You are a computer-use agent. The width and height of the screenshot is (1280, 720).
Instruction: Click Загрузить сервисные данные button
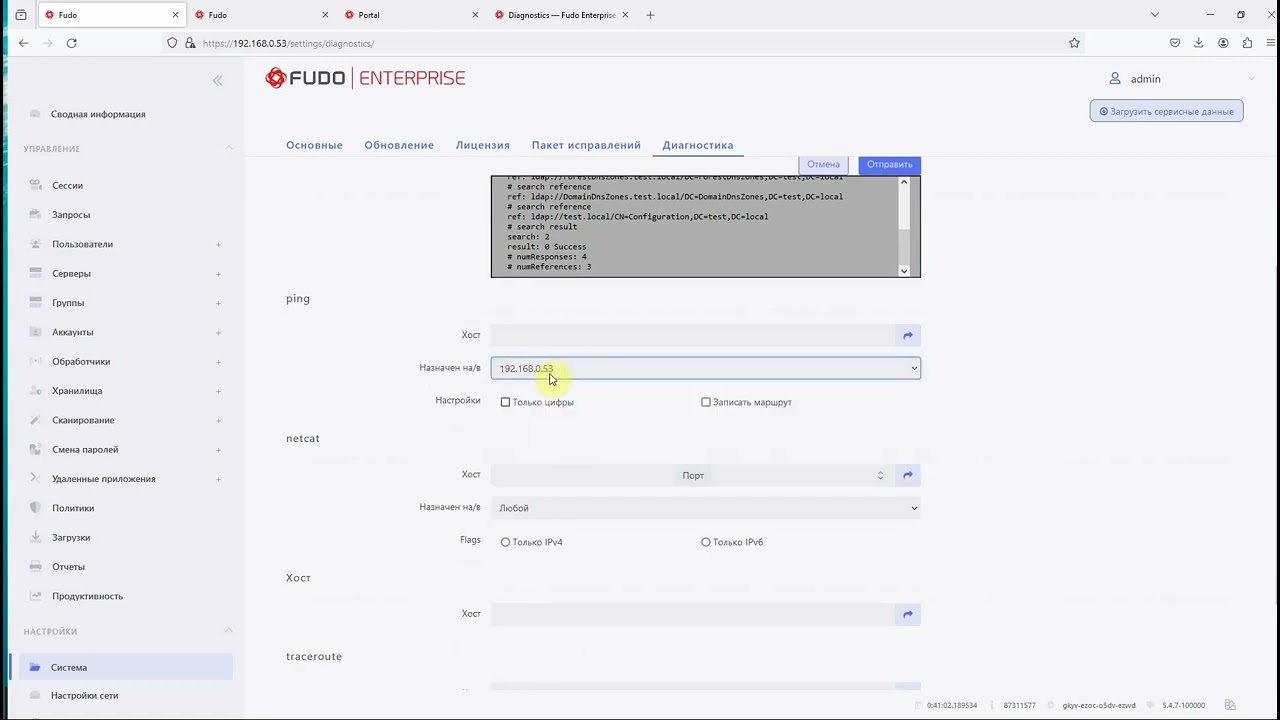1166,111
